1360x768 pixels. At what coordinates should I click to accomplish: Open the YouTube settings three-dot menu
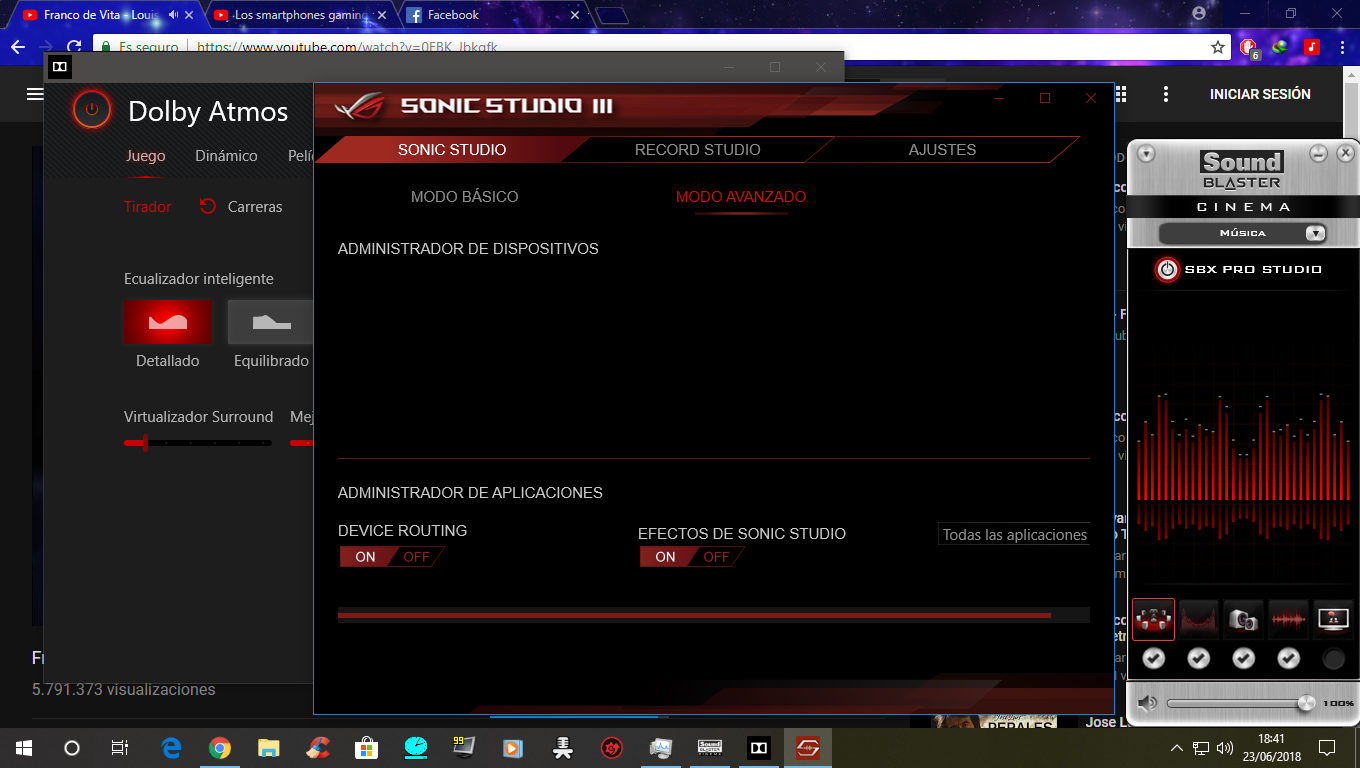(x=1166, y=94)
